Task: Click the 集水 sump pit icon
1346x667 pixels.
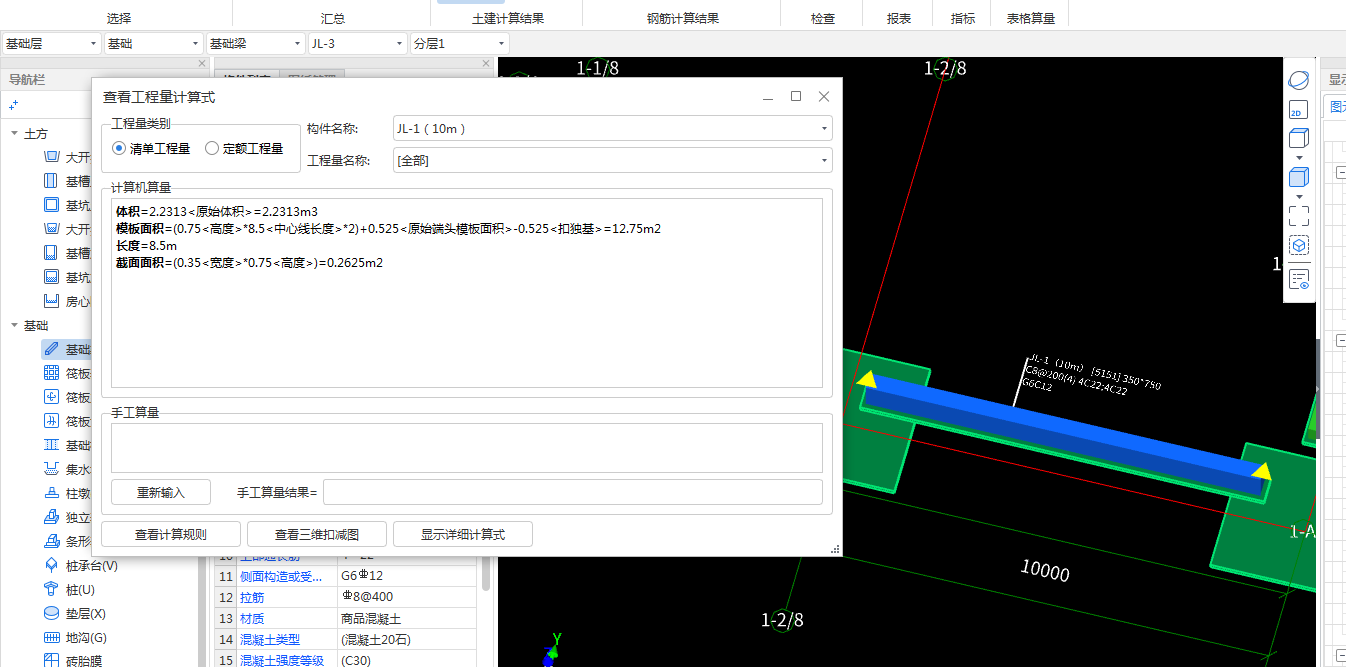Action: (52, 469)
